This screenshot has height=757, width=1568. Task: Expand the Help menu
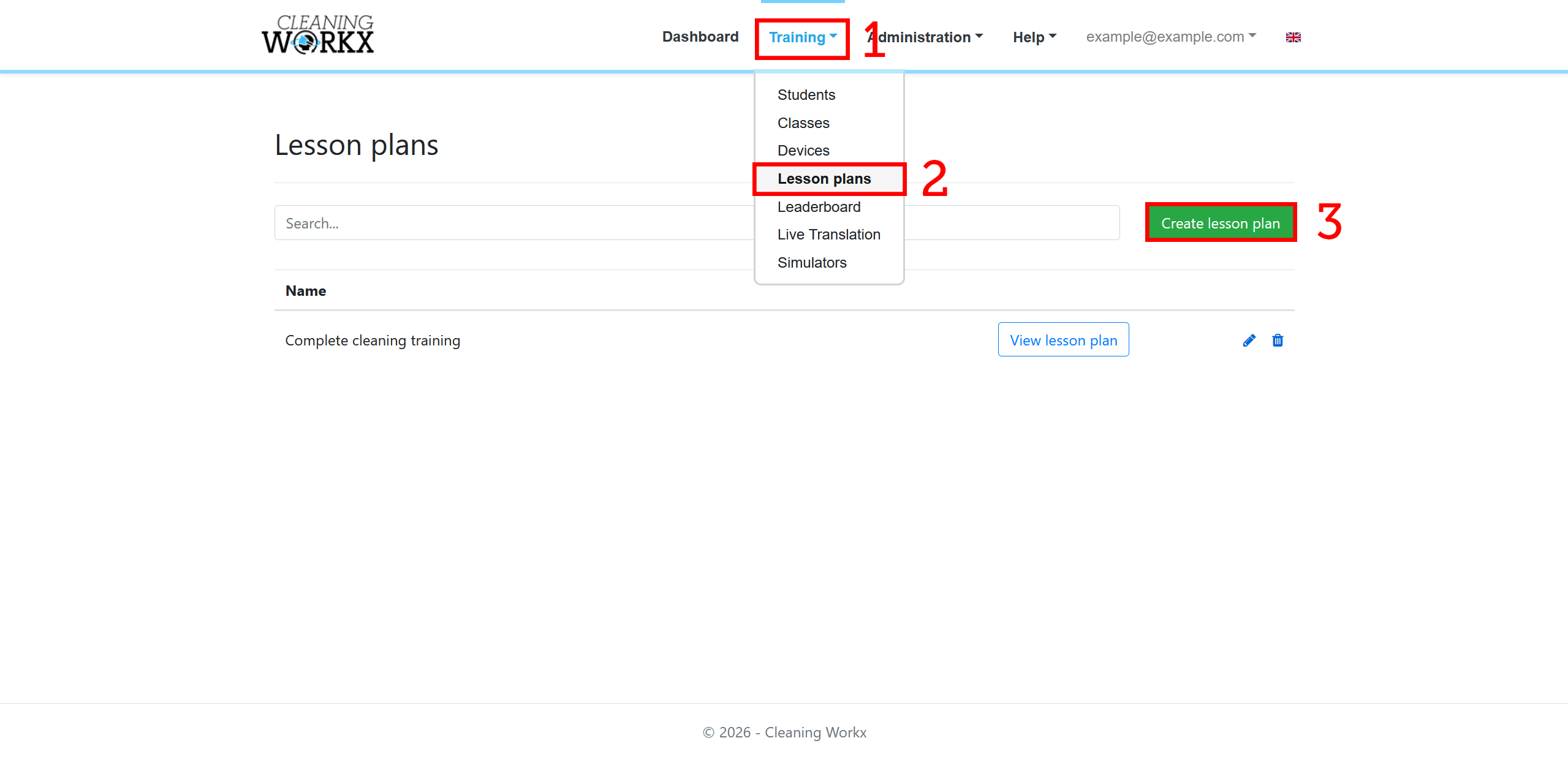tap(1034, 37)
